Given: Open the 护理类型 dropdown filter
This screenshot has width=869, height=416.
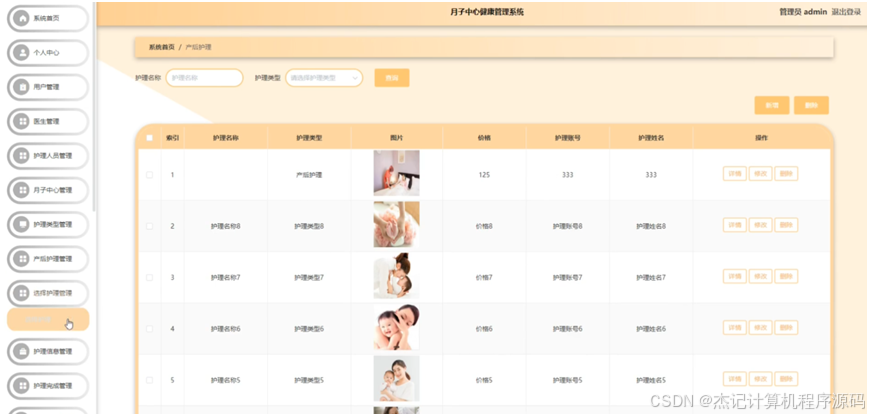Looking at the screenshot, I should coord(324,78).
